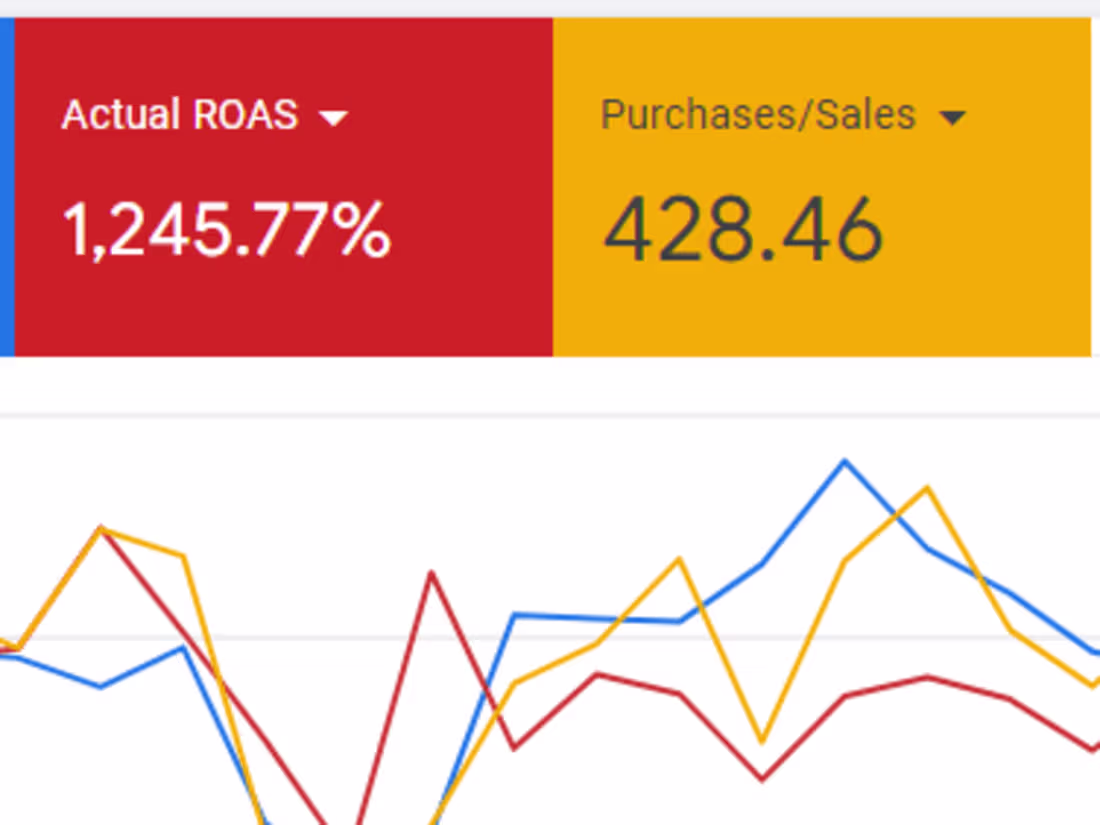Click the Actual ROAS label text
The height and width of the screenshot is (825, 1100).
(178, 114)
